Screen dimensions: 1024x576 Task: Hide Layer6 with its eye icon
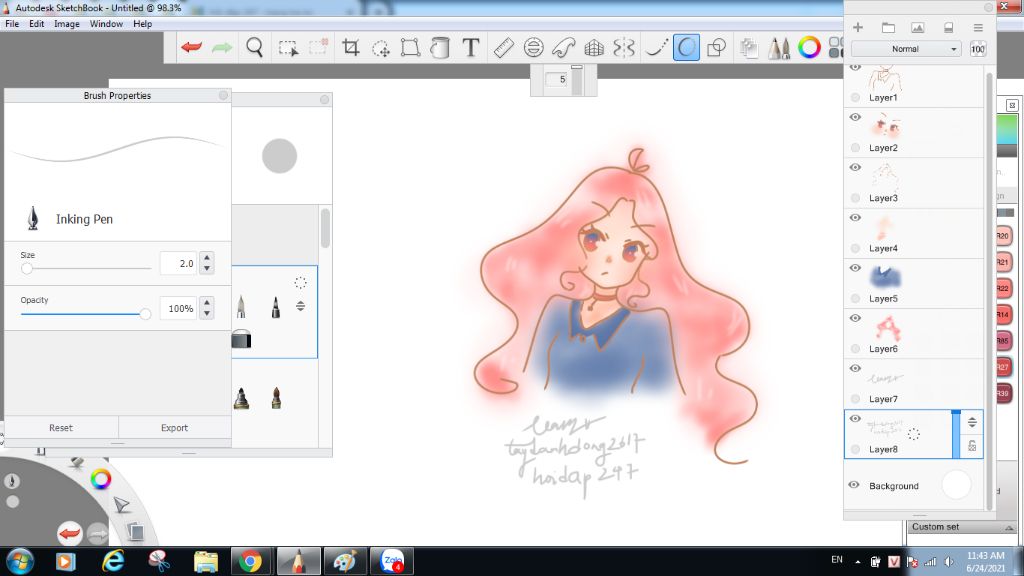coord(856,319)
